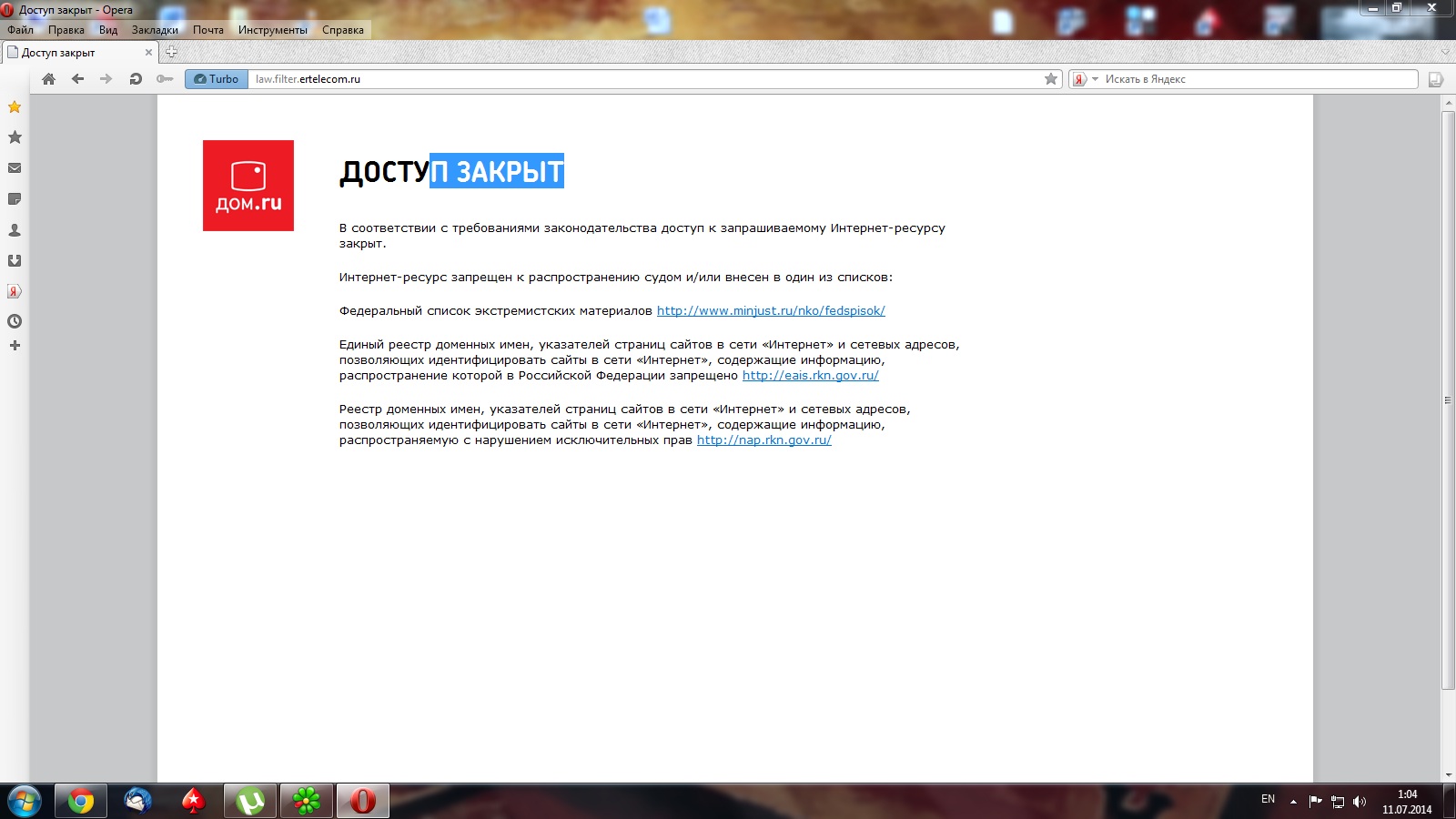Go back with the Back arrow
The width and height of the screenshot is (1456, 819).
77,79
